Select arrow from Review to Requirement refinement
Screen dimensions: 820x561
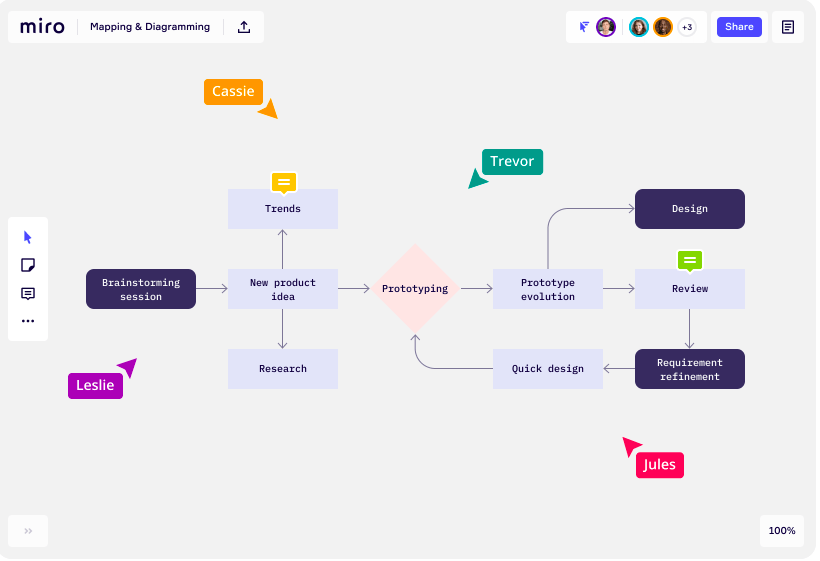pos(691,330)
